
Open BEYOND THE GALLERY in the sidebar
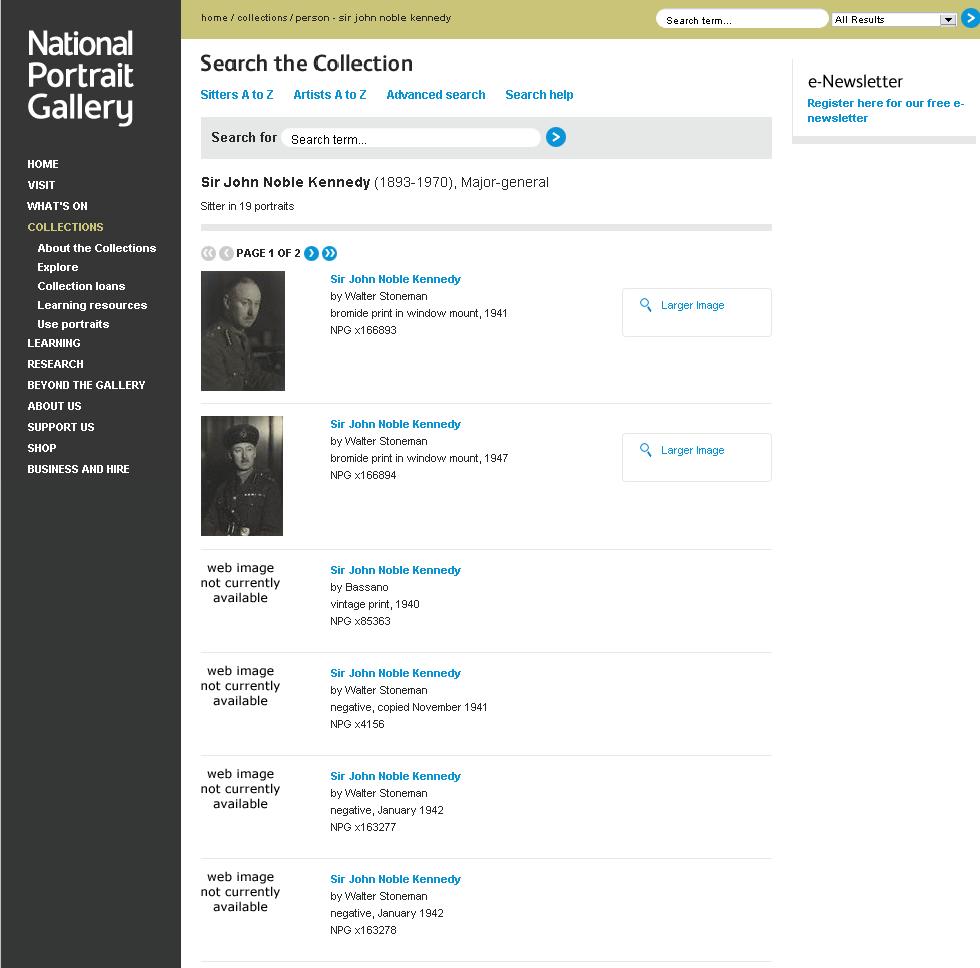(x=86, y=385)
